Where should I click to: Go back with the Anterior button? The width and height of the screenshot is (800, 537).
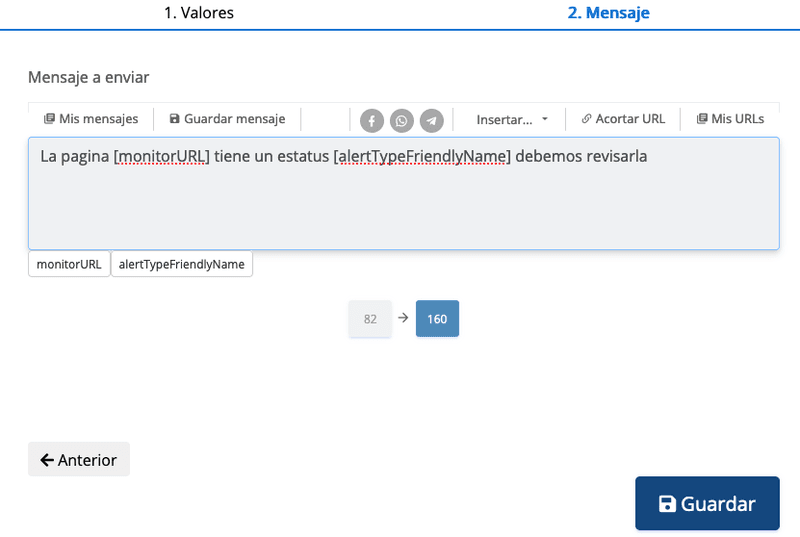click(79, 459)
